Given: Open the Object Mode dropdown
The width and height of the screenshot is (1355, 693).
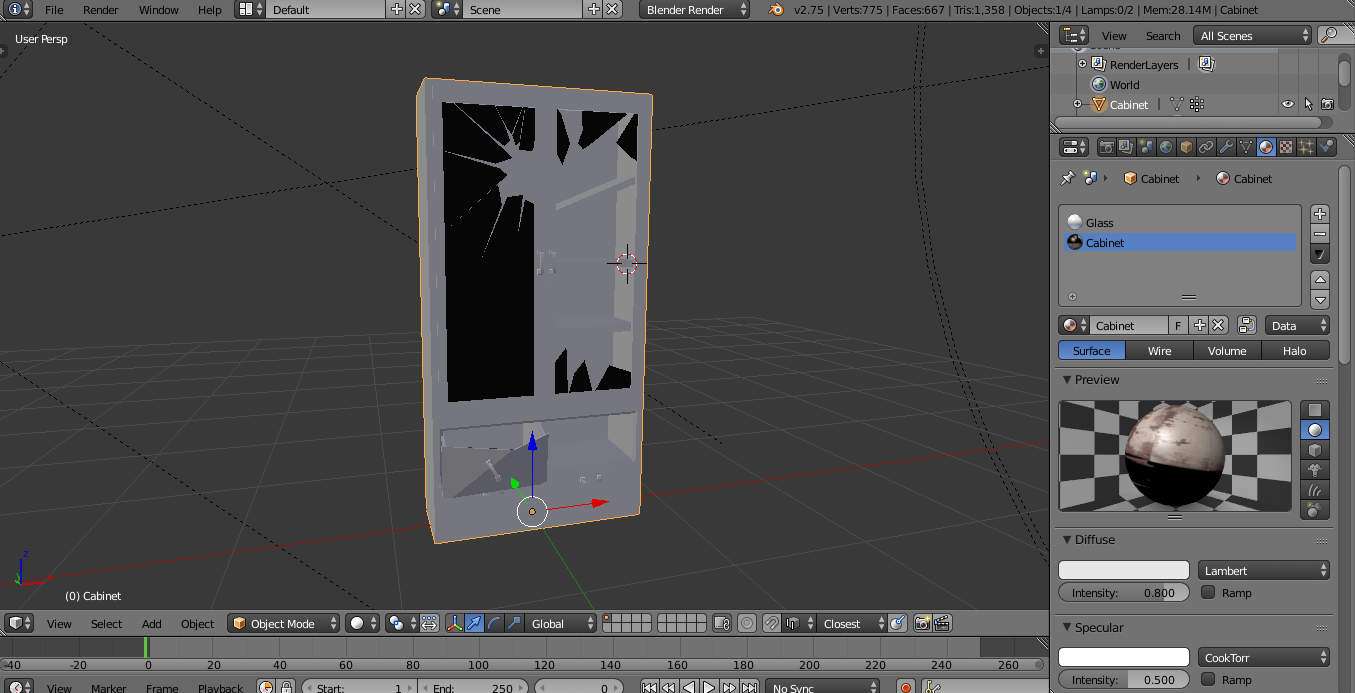Looking at the screenshot, I should pos(283,623).
